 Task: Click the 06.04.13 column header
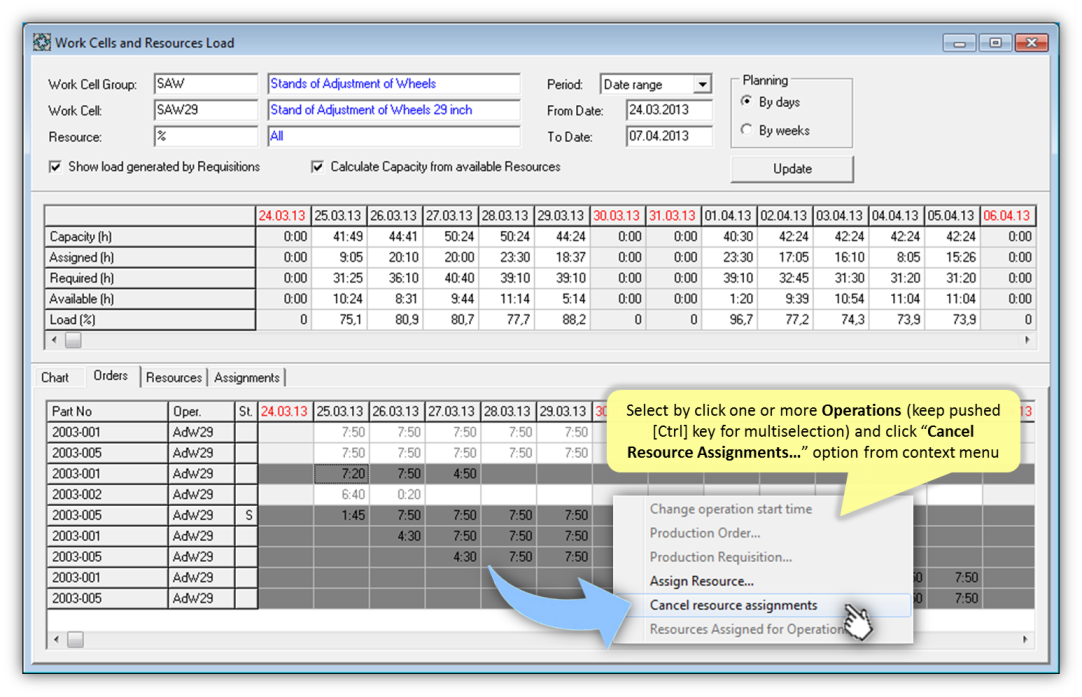click(1007, 216)
